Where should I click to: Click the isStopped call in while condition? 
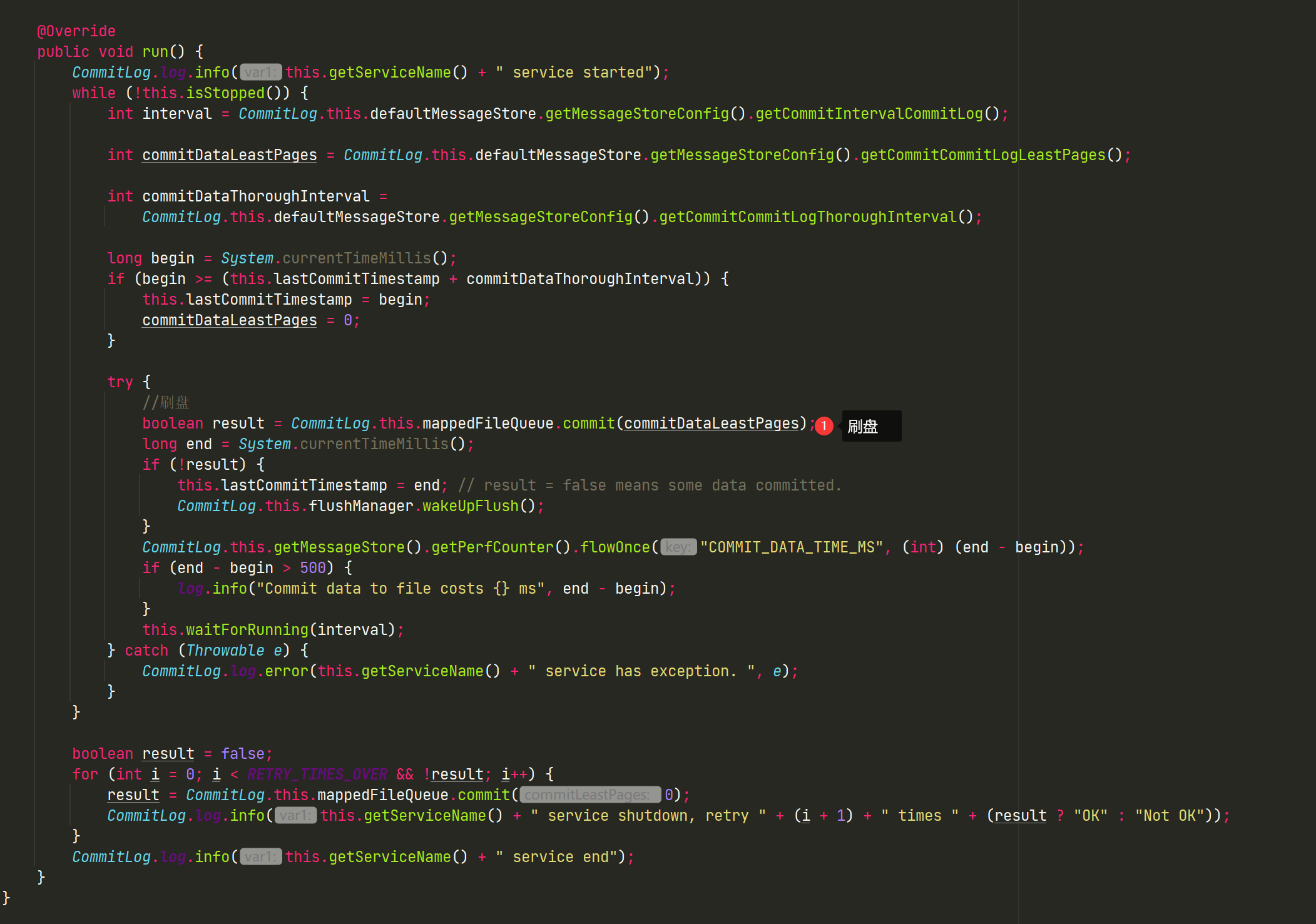coord(225,93)
